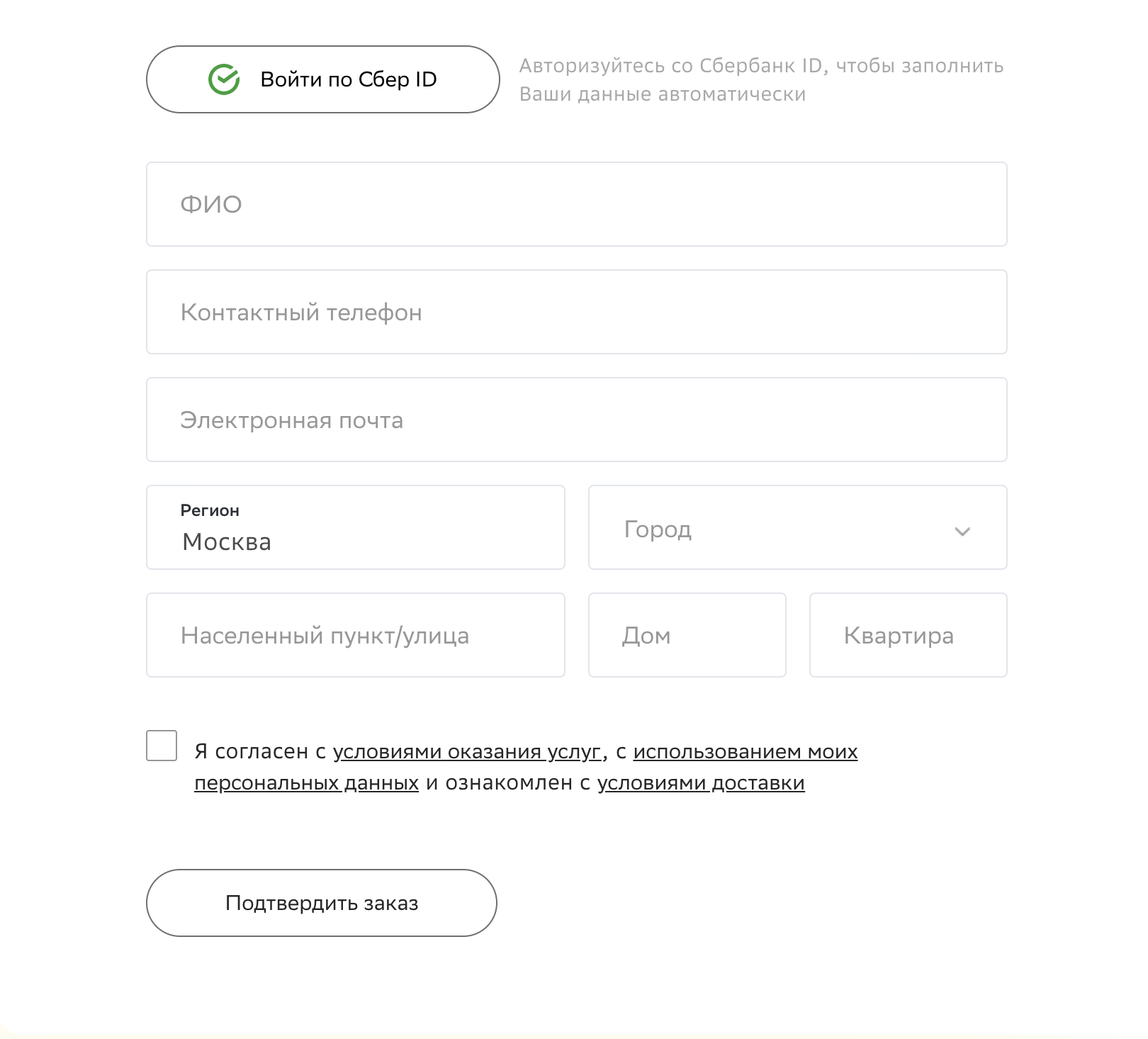Click the Москва region value
1148x1039 pixels.
point(225,542)
